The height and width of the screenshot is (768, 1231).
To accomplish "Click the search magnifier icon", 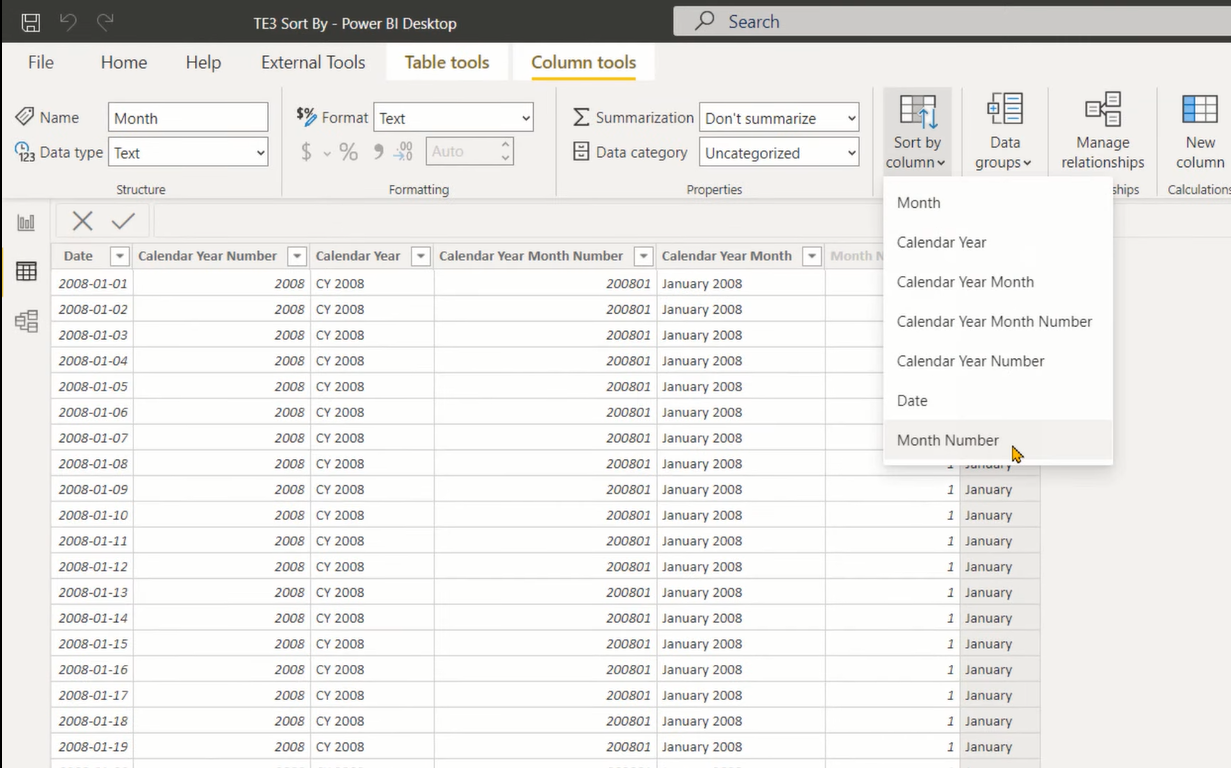I will tap(706, 21).
